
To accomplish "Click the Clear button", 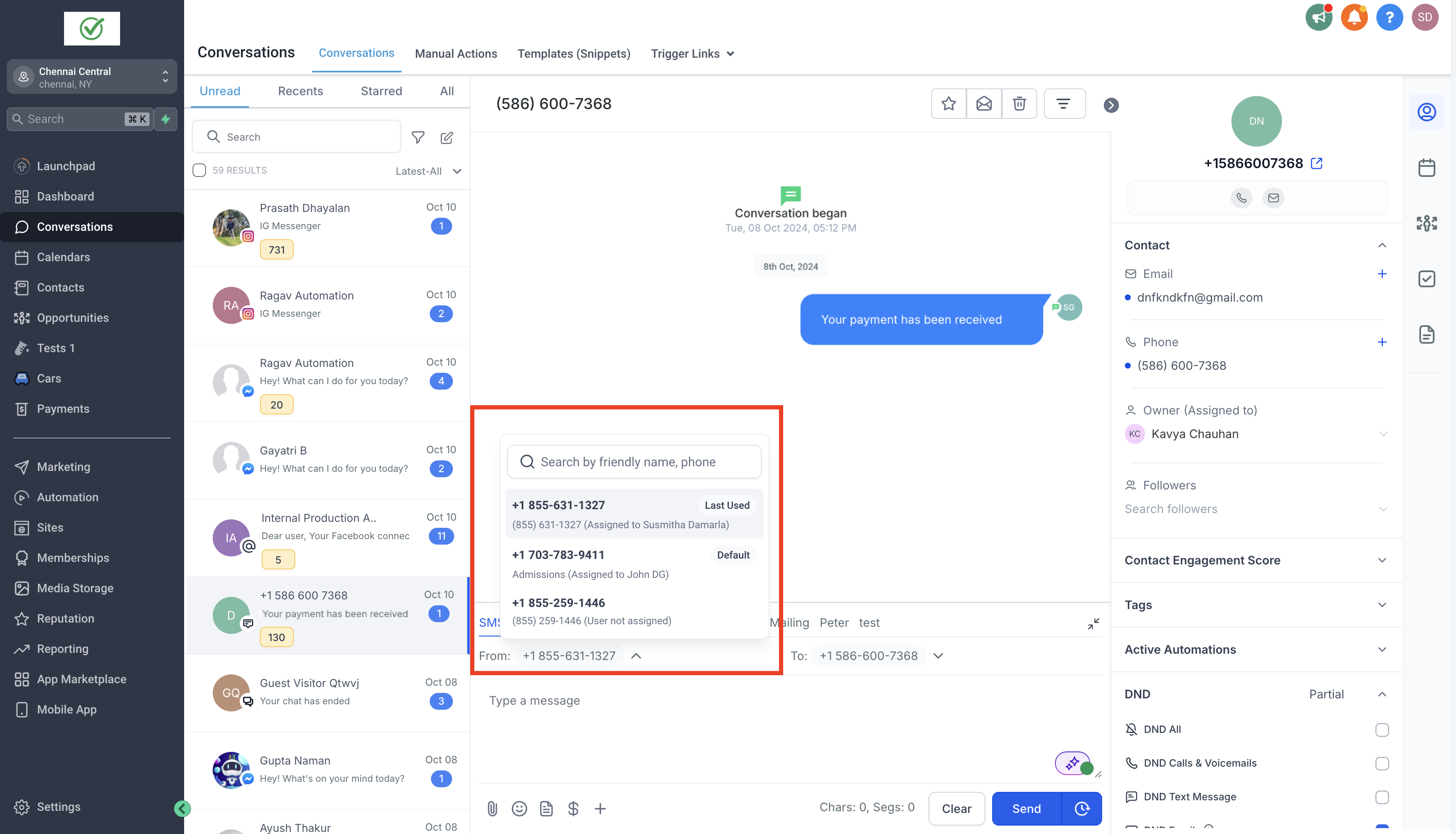I will click(x=956, y=808).
